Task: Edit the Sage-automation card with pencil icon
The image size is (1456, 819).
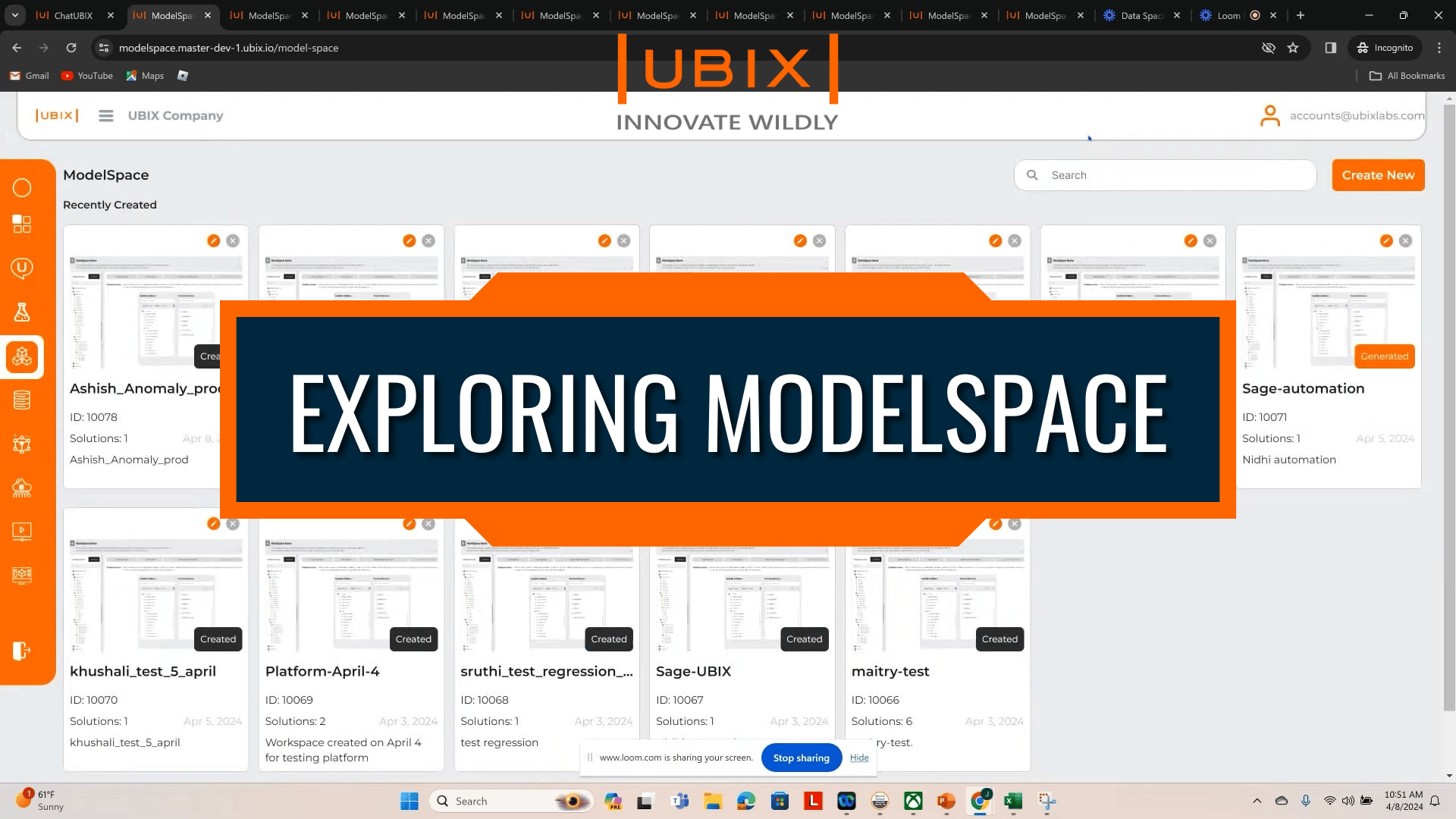Action: pos(1386,240)
